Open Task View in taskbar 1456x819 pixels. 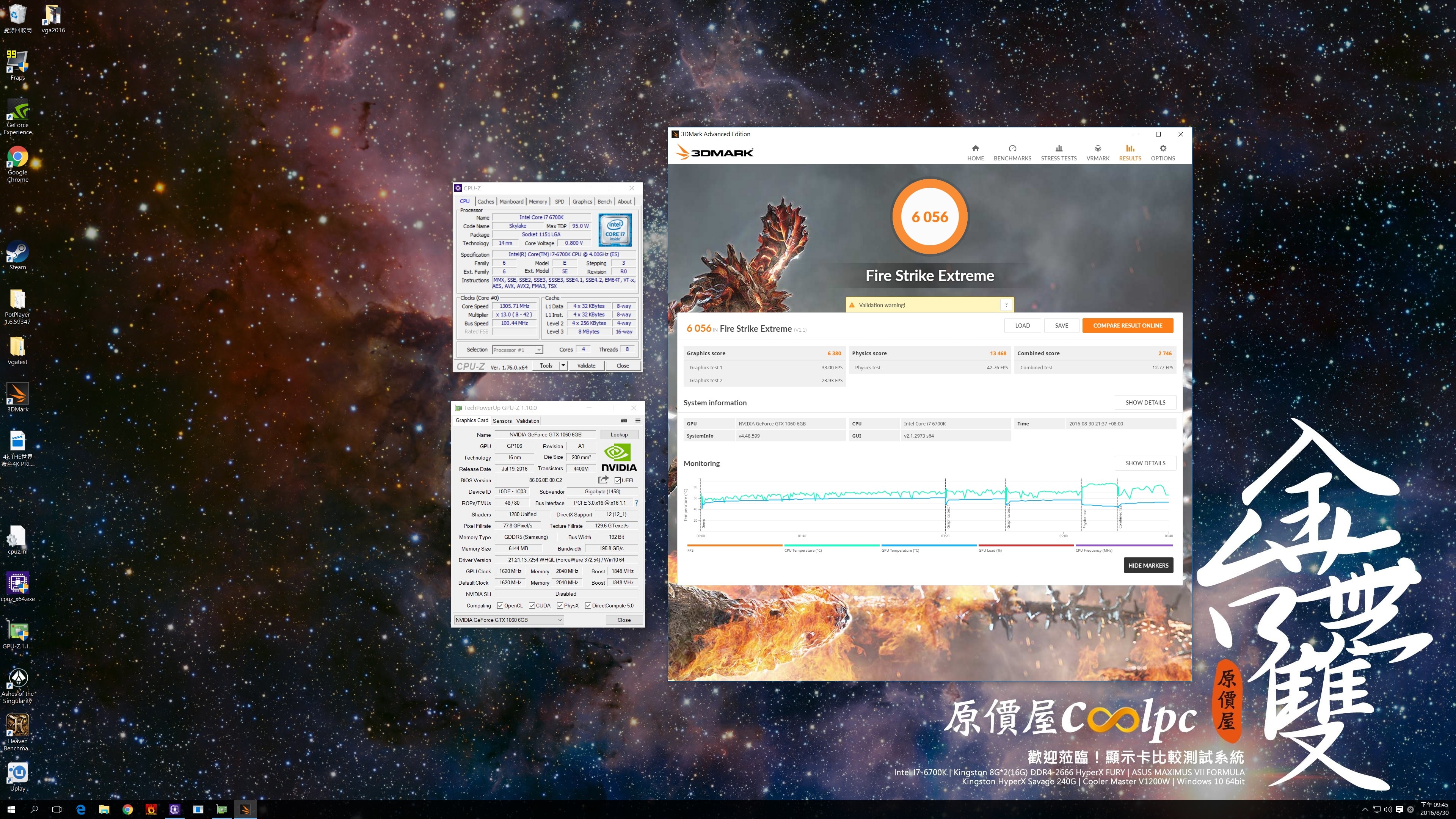coord(56,810)
